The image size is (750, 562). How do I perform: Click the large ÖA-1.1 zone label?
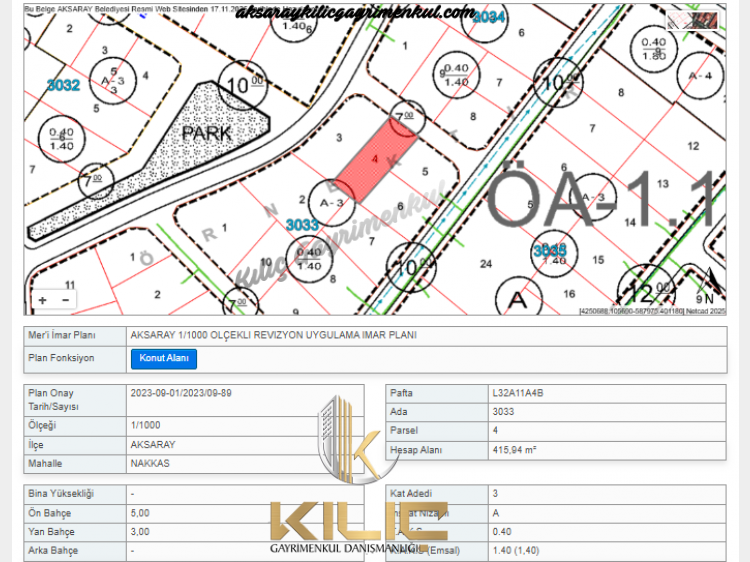[600, 195]
